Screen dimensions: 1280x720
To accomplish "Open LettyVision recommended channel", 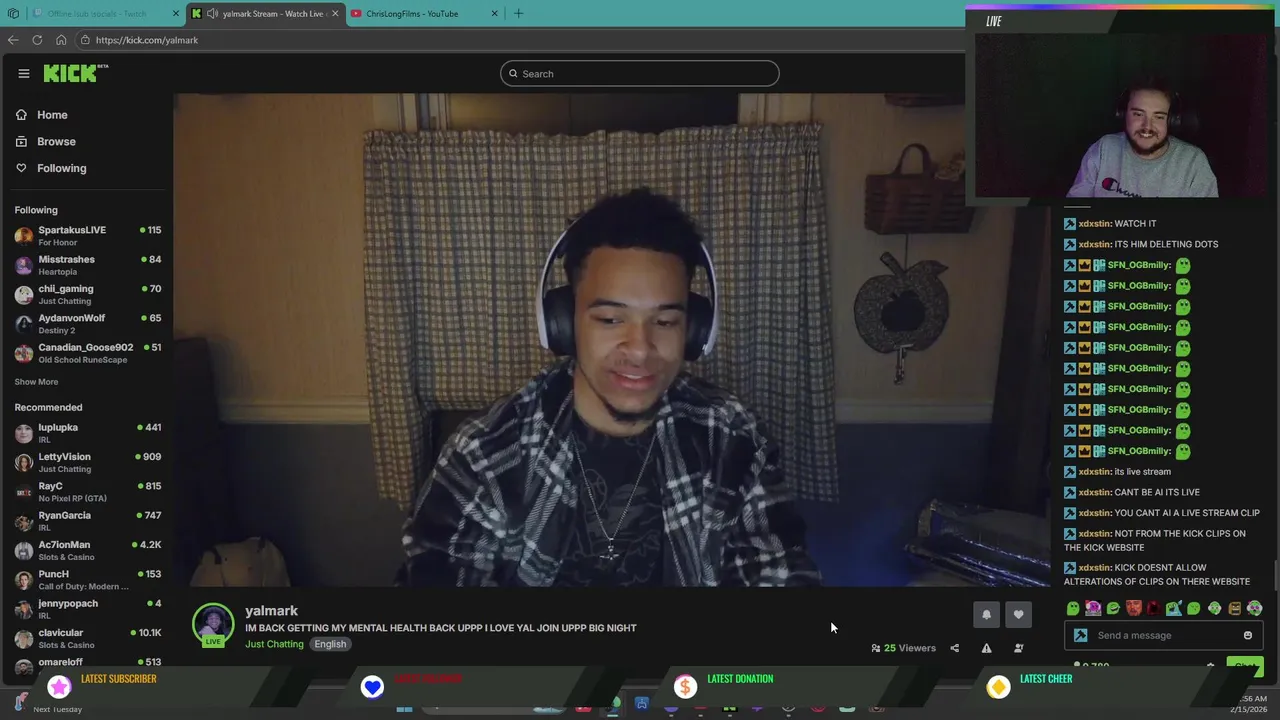I will 88,462.
